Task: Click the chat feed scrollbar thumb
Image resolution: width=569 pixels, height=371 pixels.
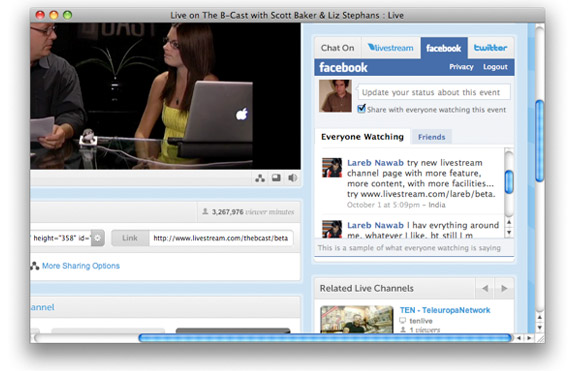Action: click(x=509, y=182)
